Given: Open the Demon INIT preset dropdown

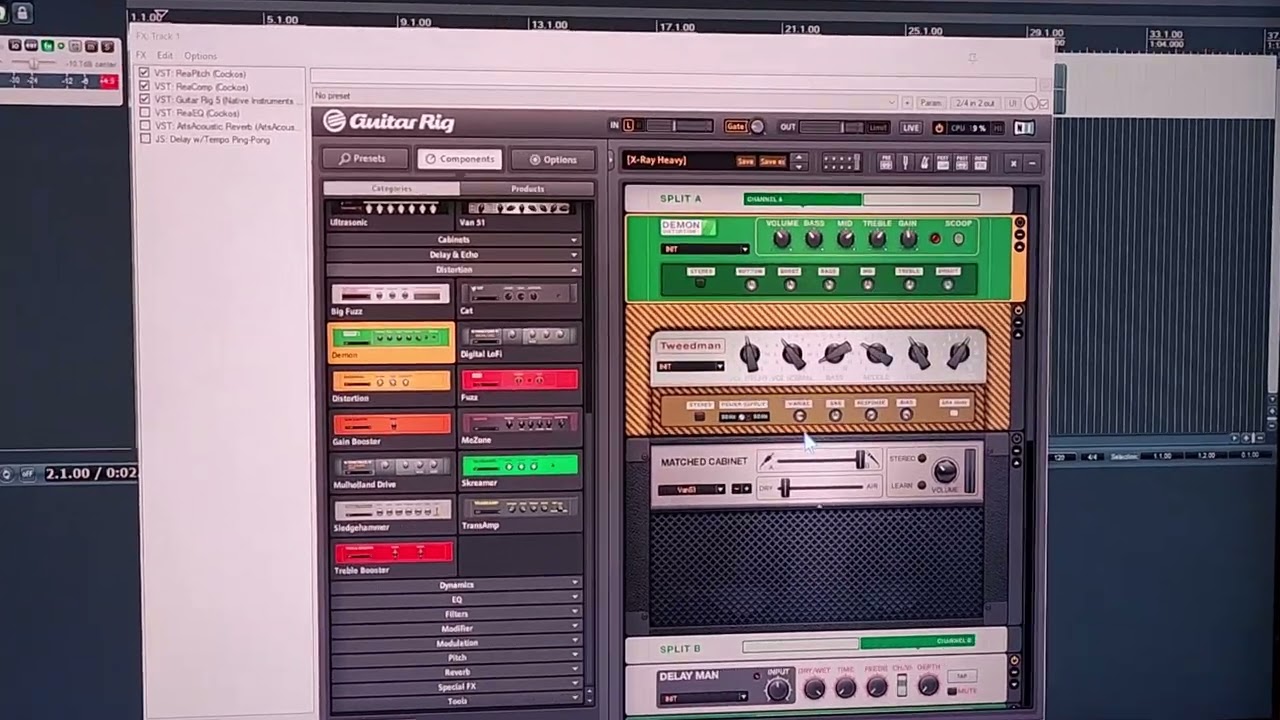Looking at the screenshot, I should (x=705, y=249).
